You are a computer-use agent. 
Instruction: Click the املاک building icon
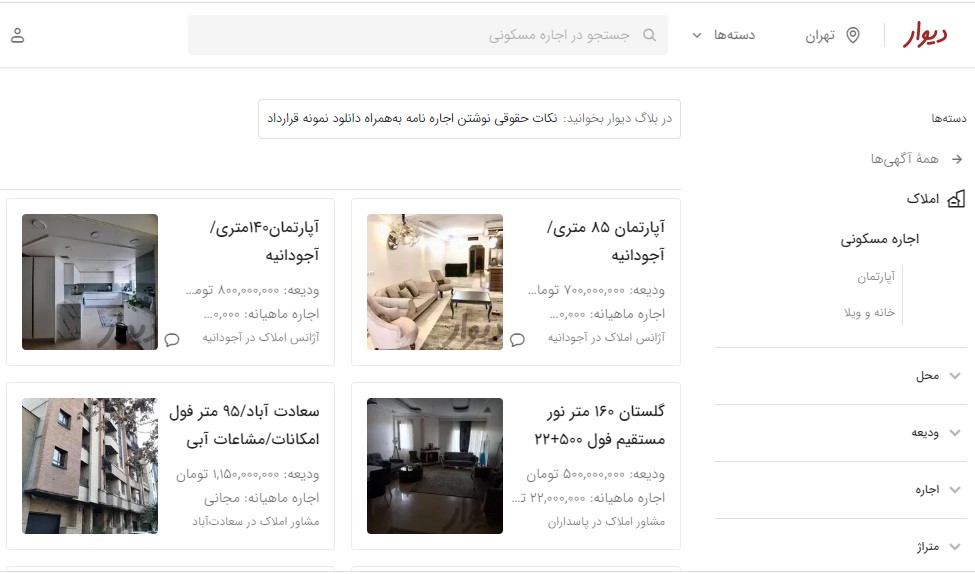[x=956, y=199]
